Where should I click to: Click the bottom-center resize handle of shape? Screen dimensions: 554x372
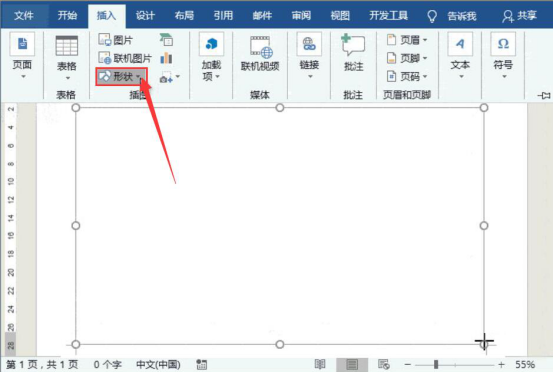pos(280,344)
